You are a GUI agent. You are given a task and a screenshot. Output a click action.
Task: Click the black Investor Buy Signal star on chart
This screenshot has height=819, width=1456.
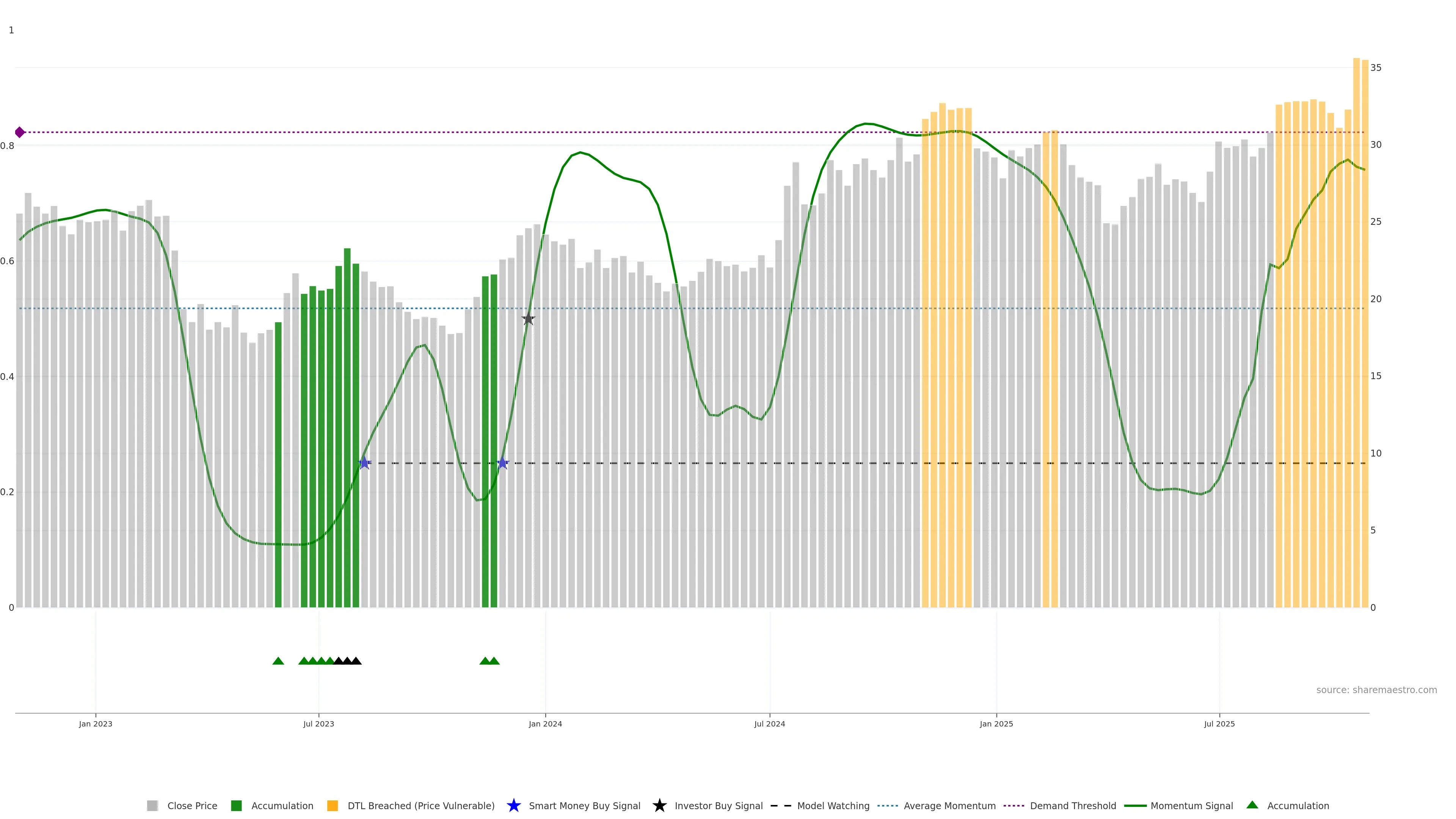[528, 319]
